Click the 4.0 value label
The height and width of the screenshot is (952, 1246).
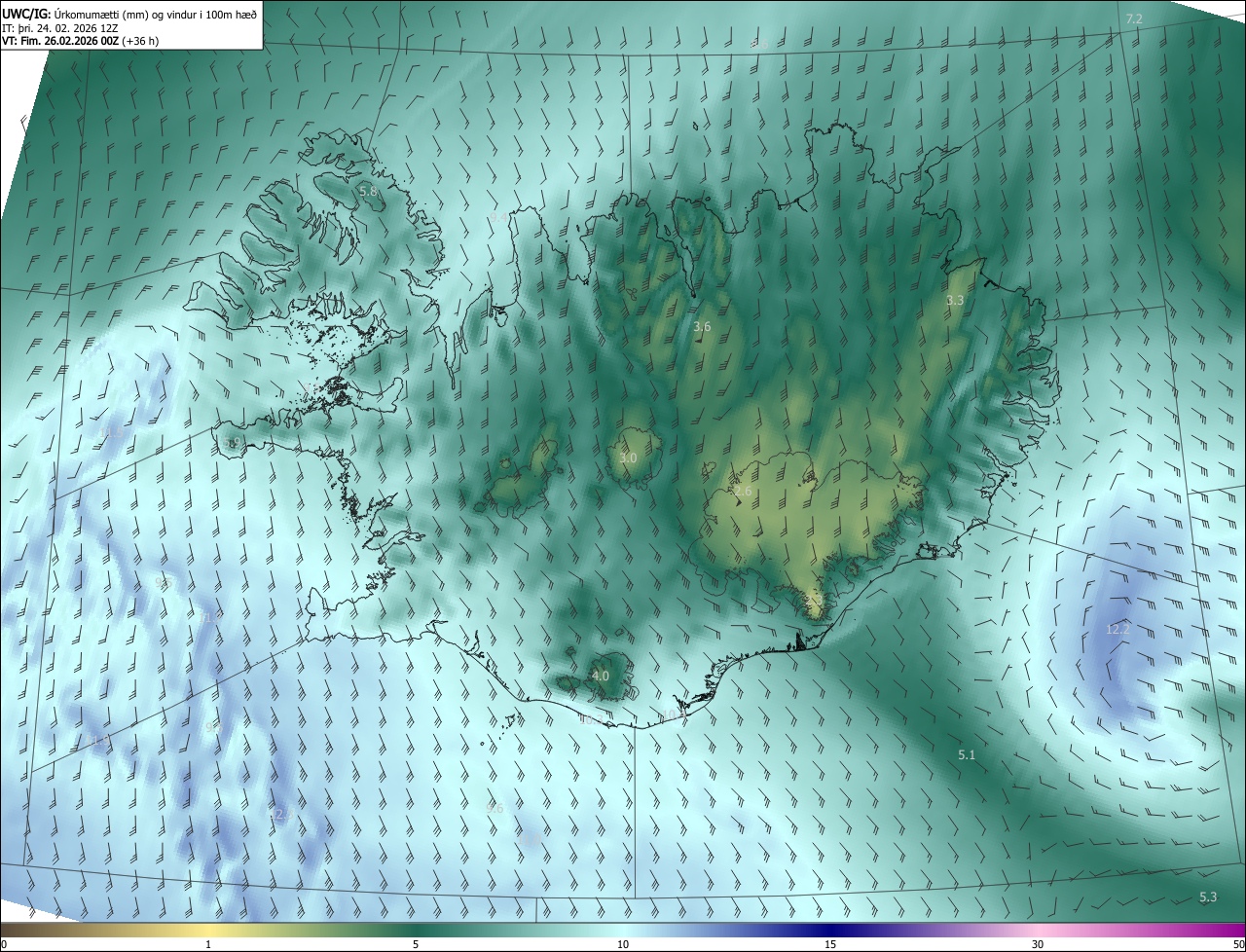[601, 676]
